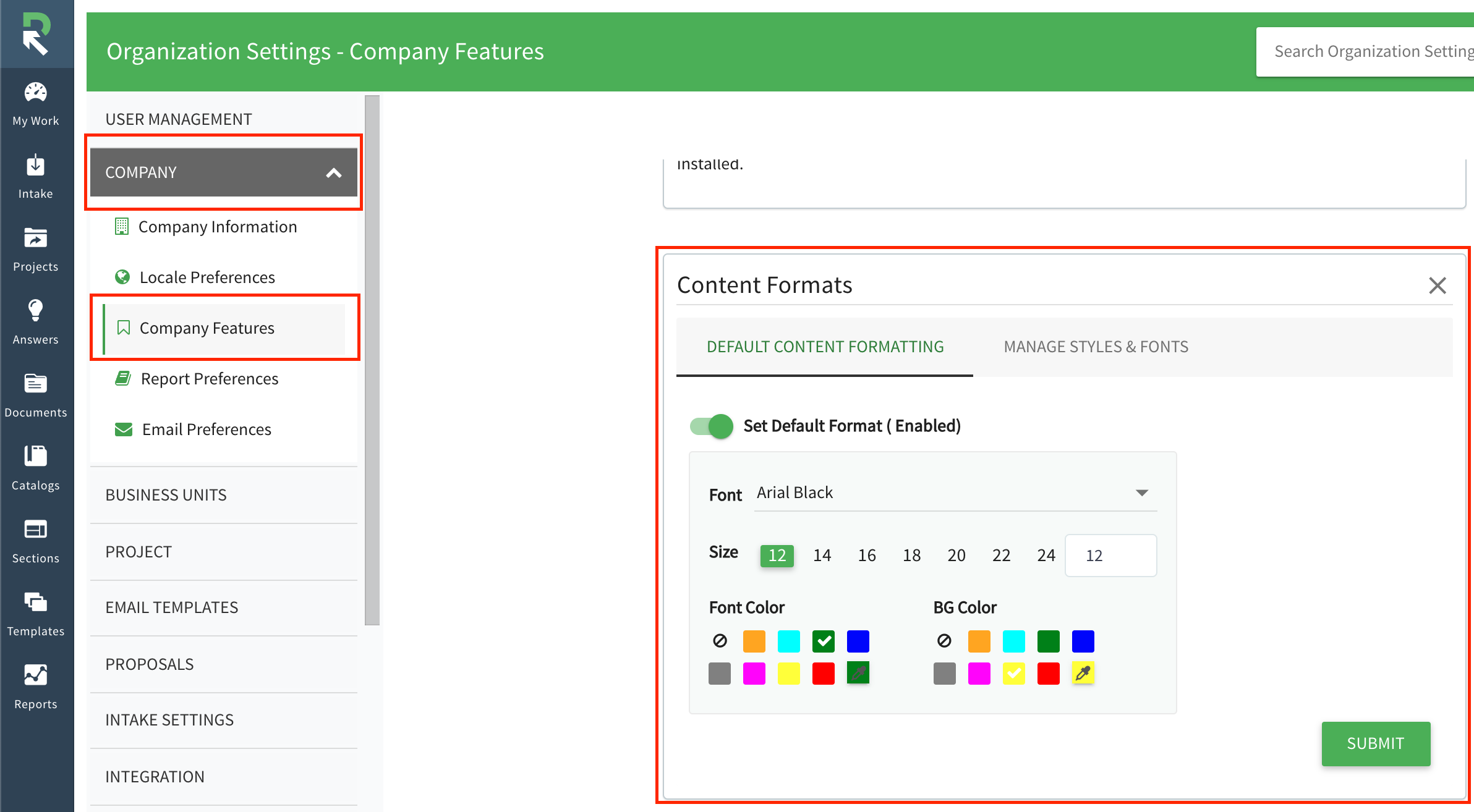The width and height of the screenshot is (1474, 812).
Task: Select font size 18
Action: tap(911, 556)
